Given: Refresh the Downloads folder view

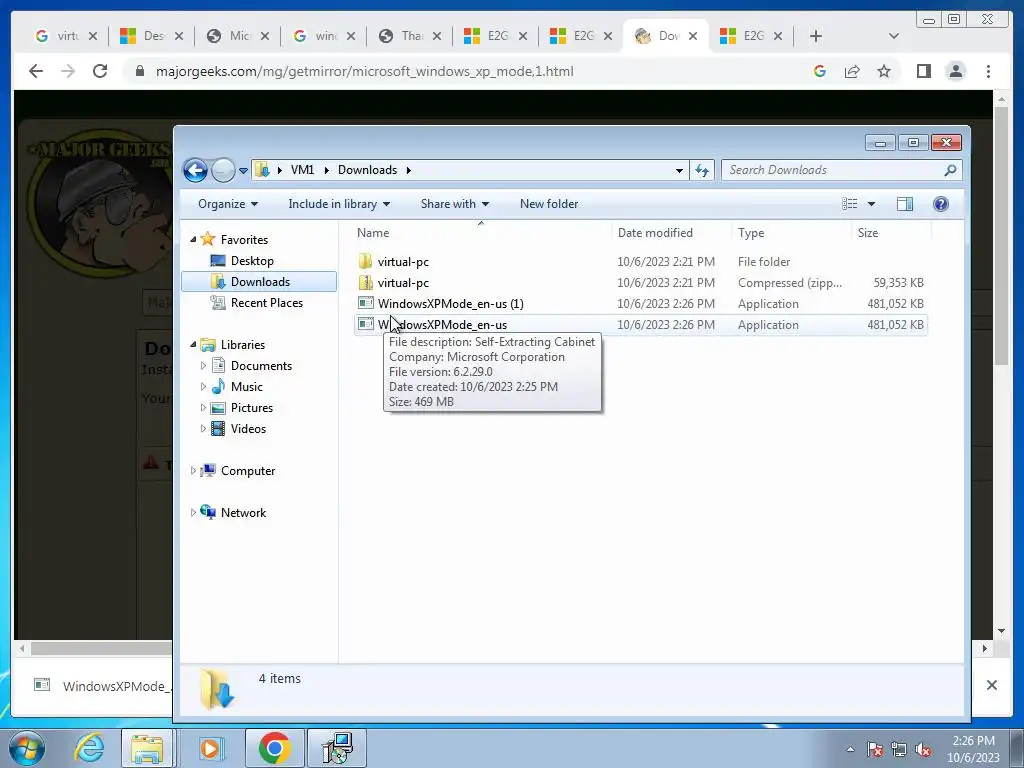Looking at the screenshot, I should 702,170.
